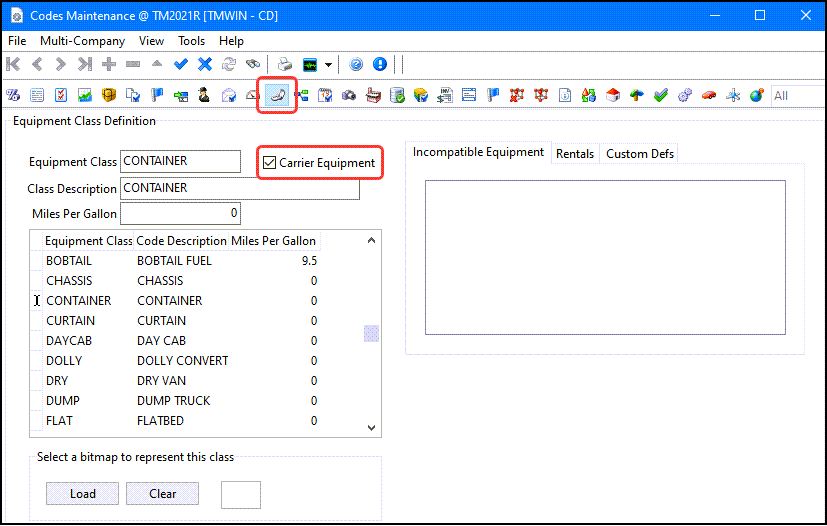Screen dimensions: 827x526
Task: Open the Multi-Company menu
Action: (x=82, y=41)
